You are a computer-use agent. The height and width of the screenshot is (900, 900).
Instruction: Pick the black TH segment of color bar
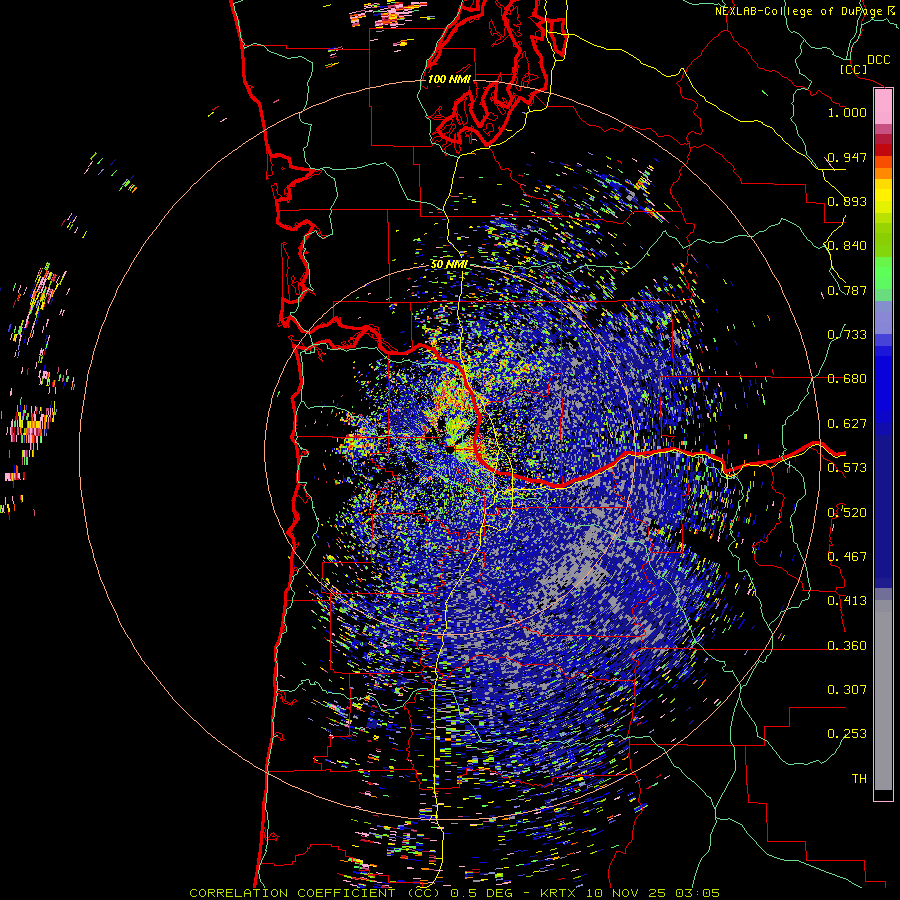883,794
